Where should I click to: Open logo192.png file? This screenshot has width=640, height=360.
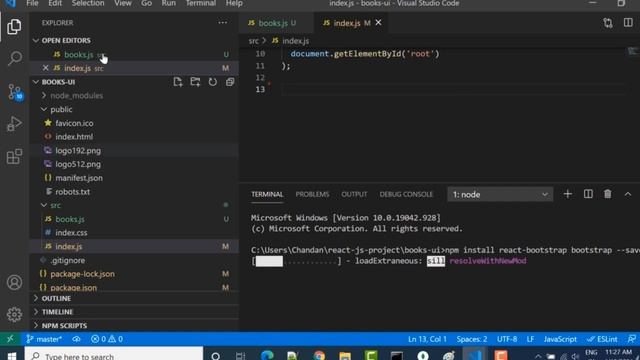(78, 151)
